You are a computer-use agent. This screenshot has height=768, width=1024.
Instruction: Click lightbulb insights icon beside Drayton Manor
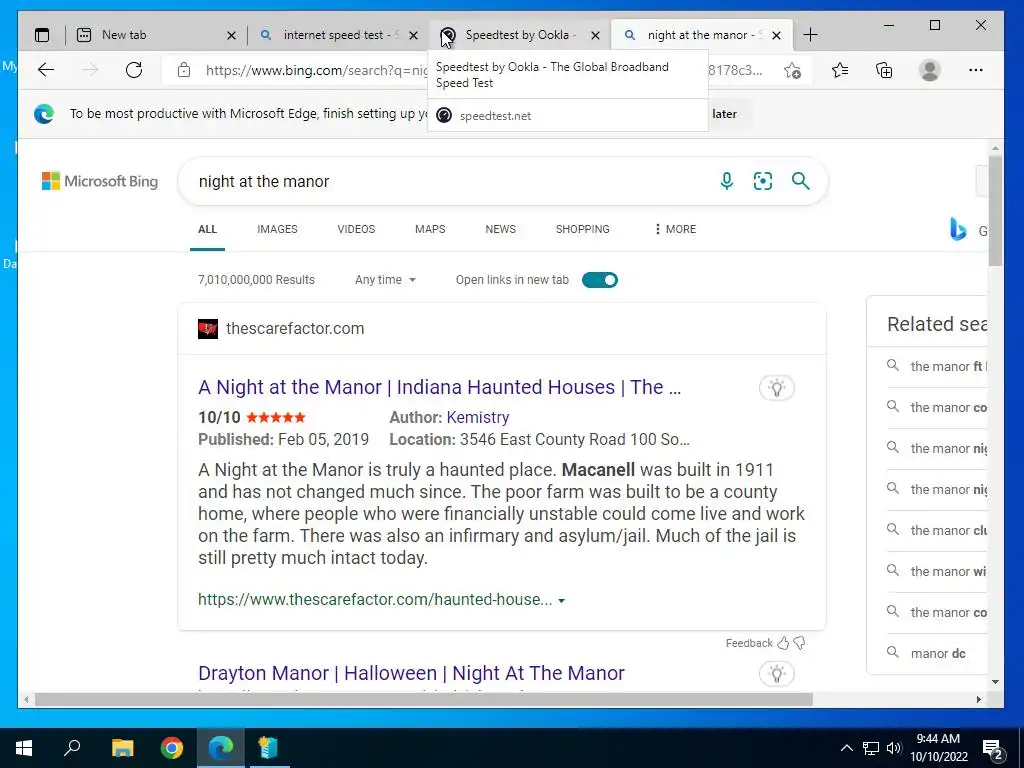point(776,674)
